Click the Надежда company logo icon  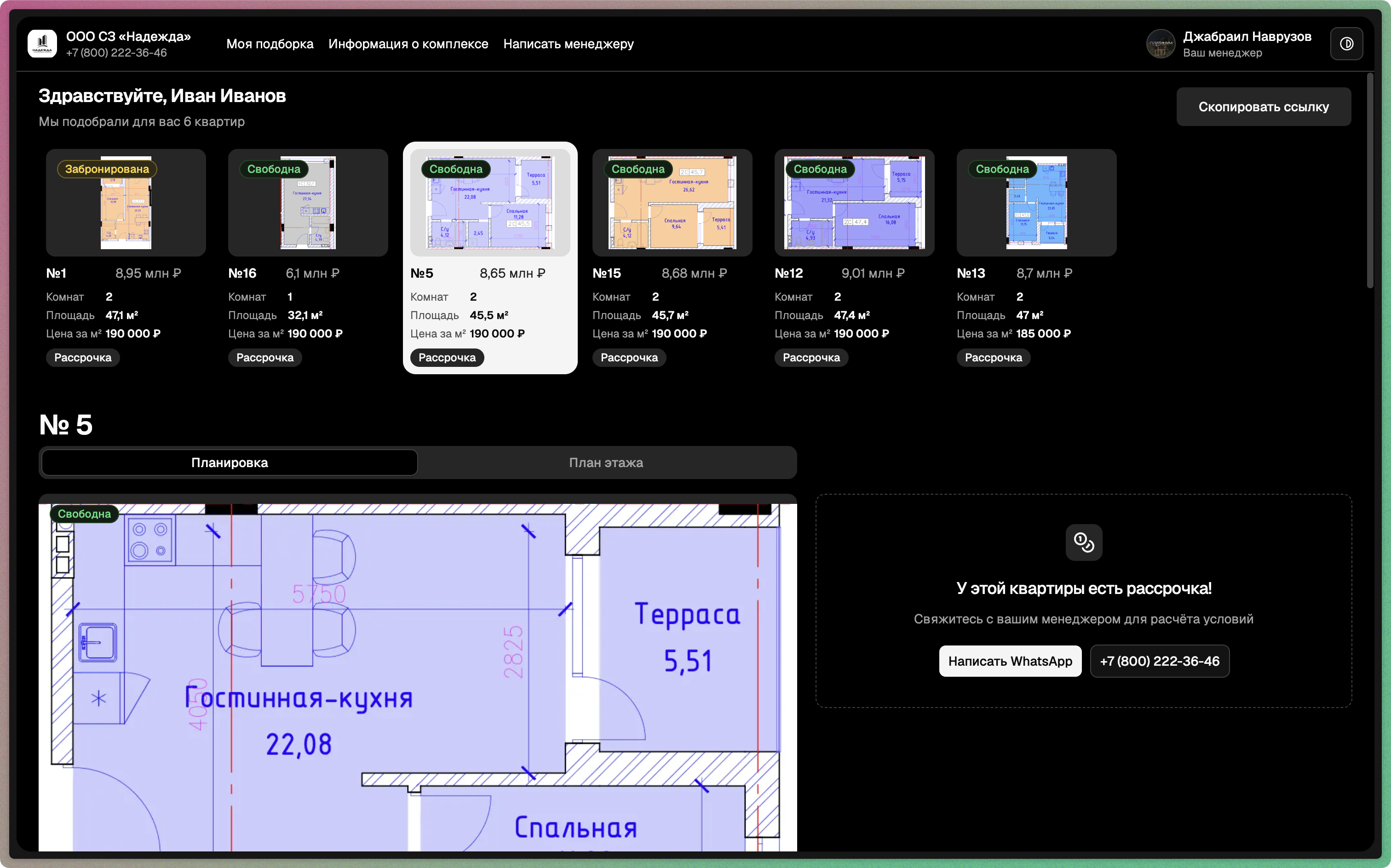click(42, 44)
